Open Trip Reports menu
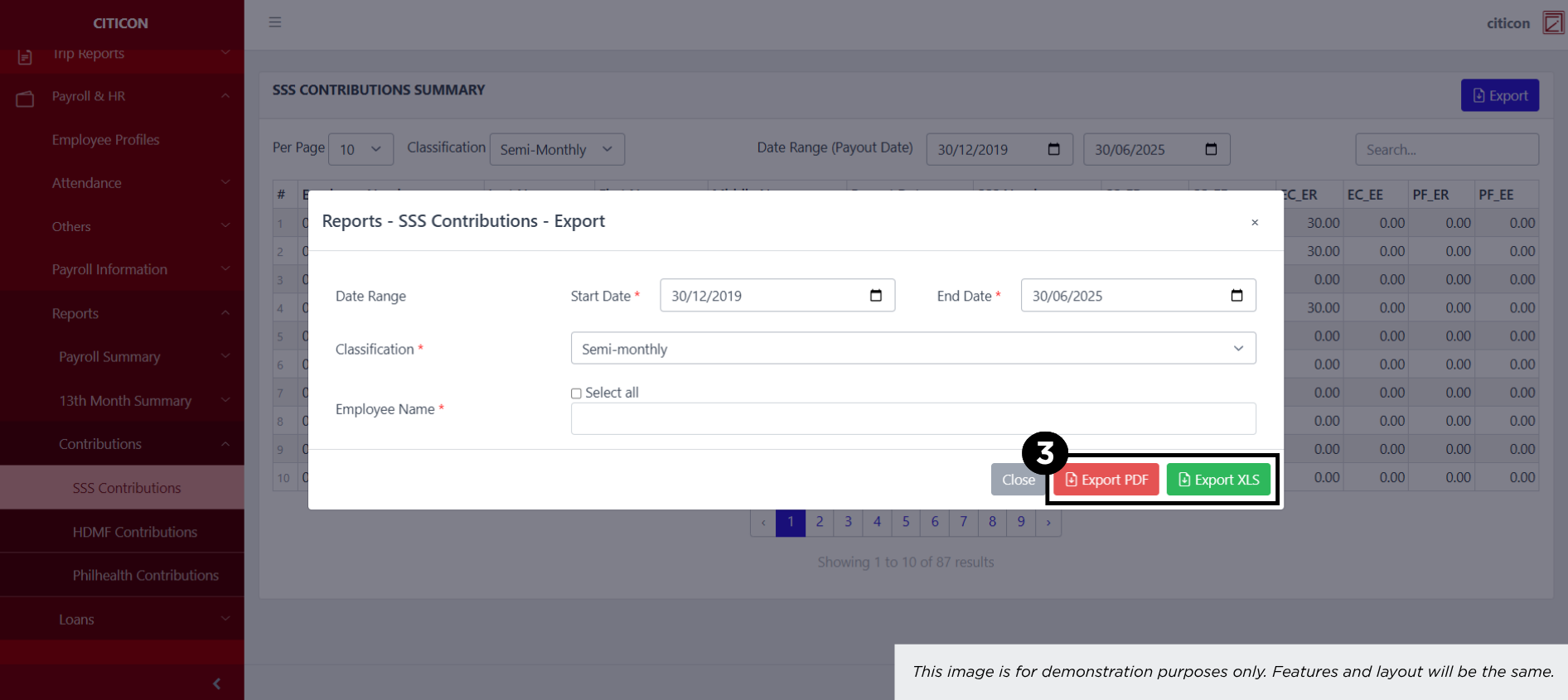The width and height of the screenshot is (1568, 700). (122, 54)
